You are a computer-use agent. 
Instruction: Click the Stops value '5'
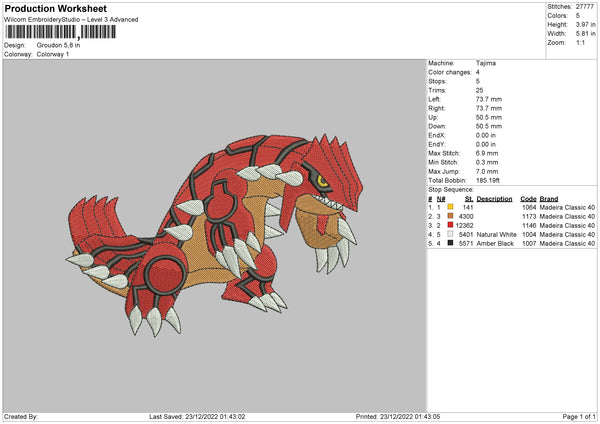point(478,81)
